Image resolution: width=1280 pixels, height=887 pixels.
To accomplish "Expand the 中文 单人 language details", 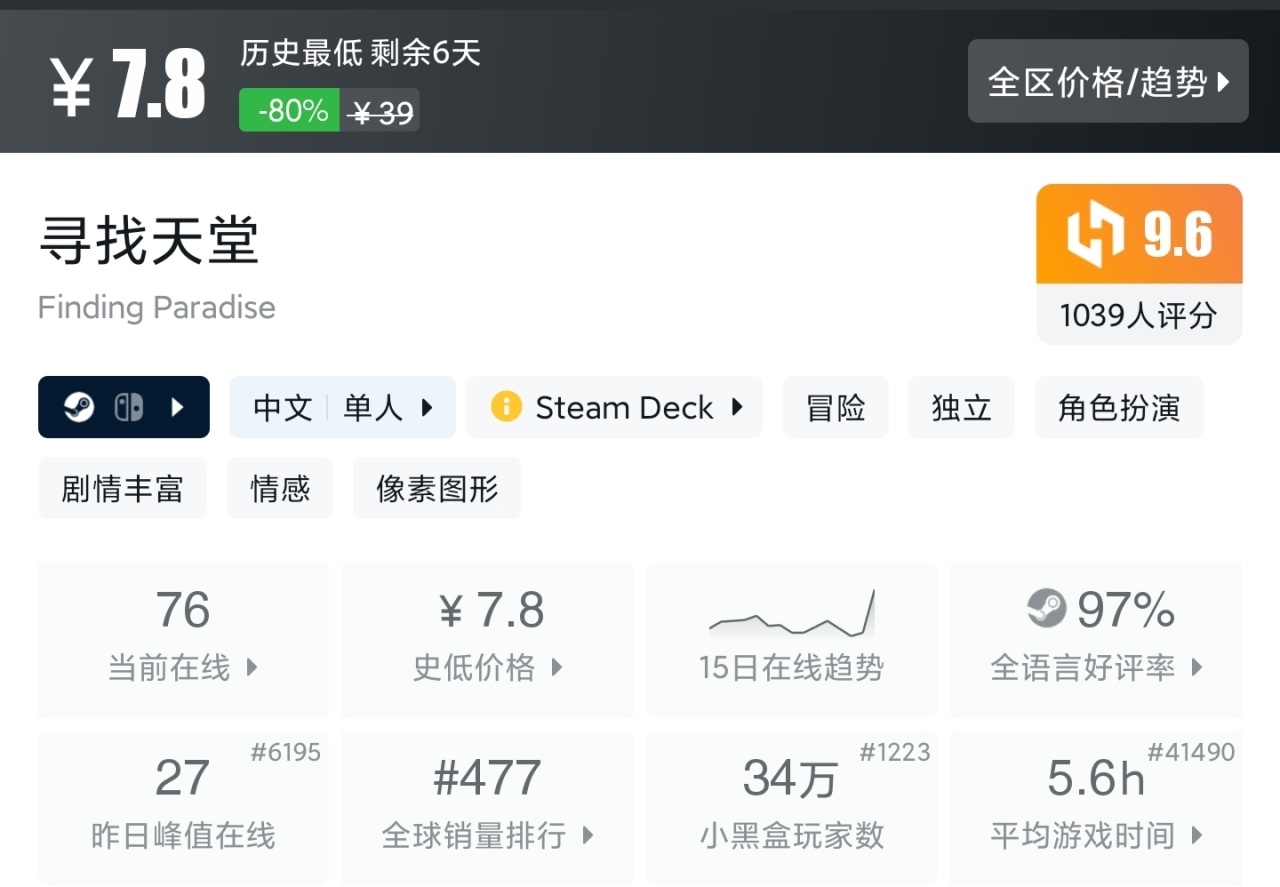I will click(342, 408).
